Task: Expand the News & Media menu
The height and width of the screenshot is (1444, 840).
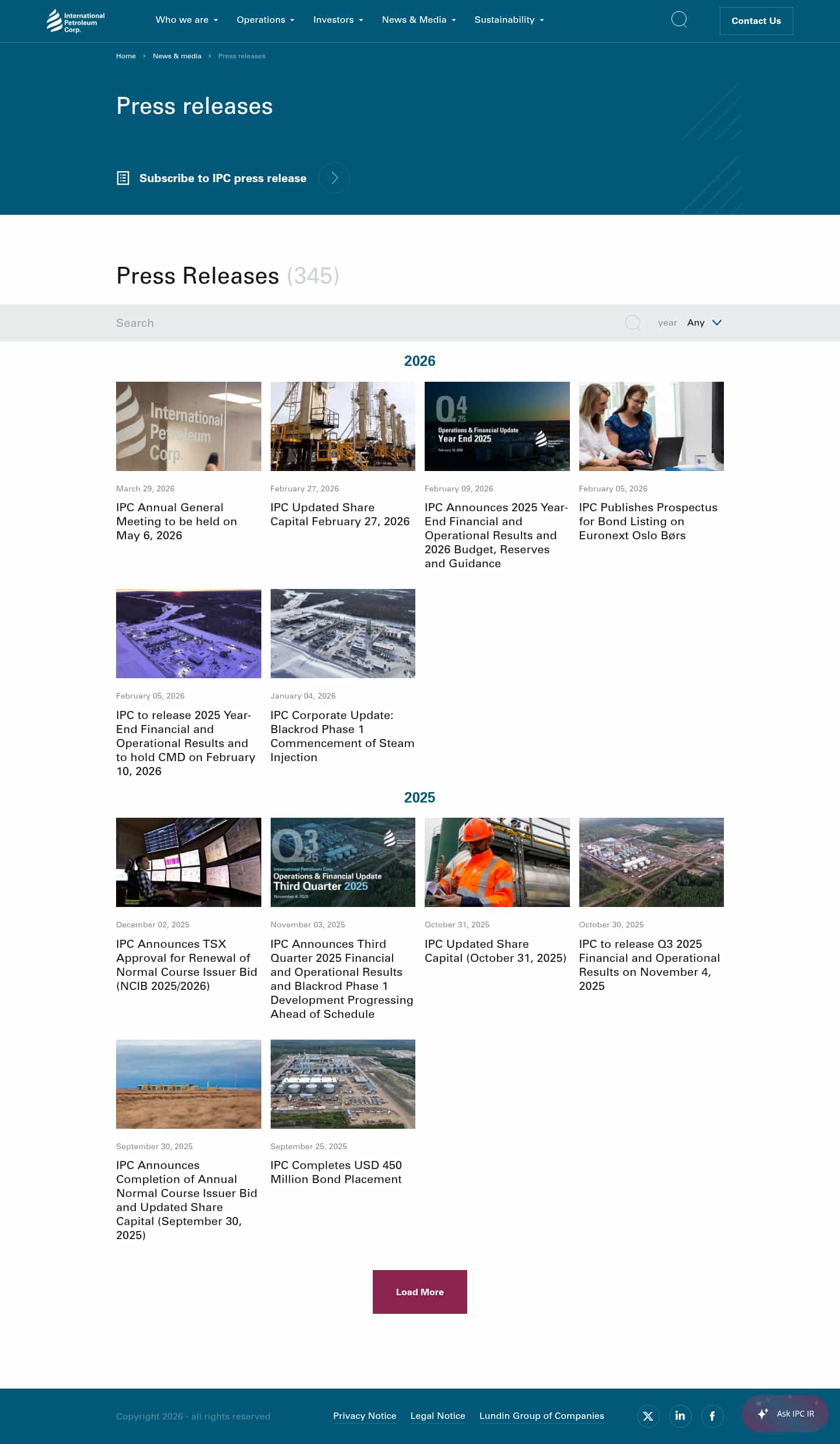Action: [419, 20]
